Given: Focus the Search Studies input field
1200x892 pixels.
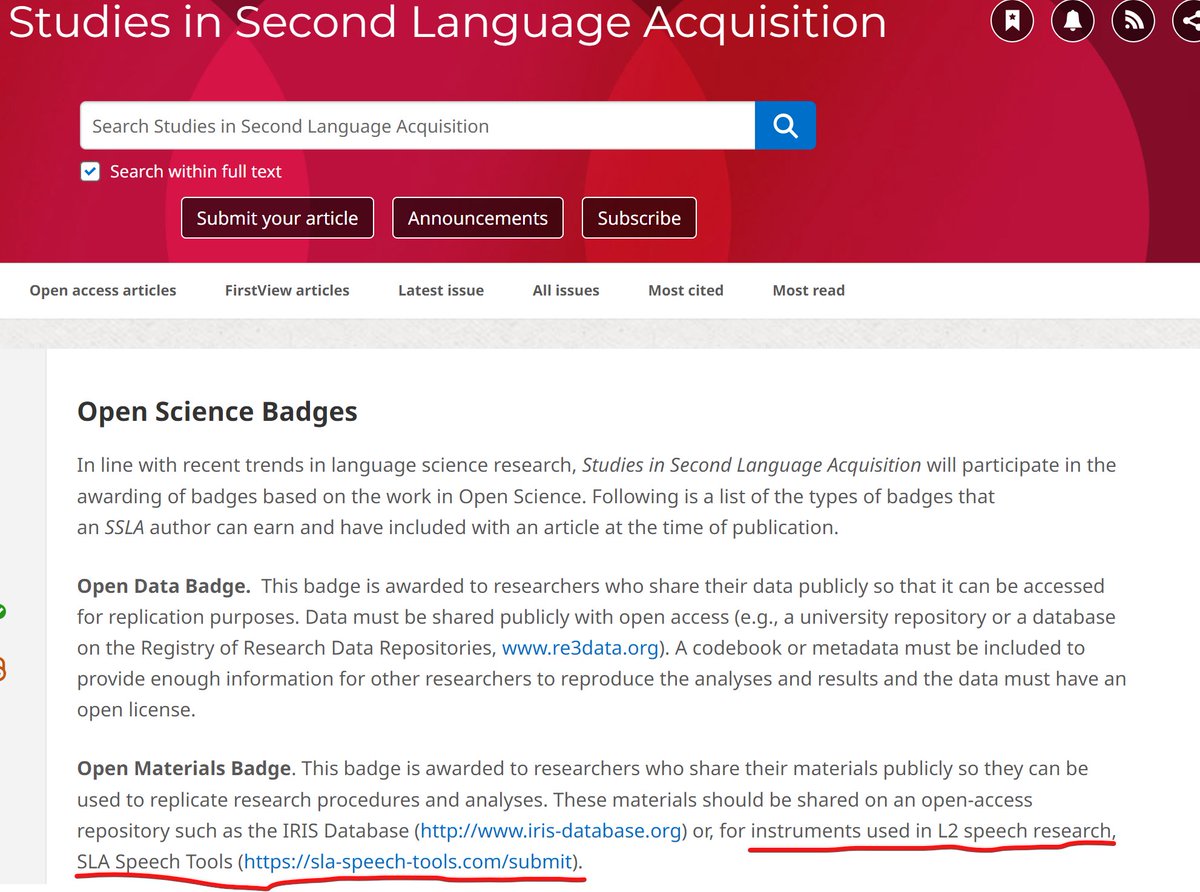Looking at the screenshot, I should point(417,126).
